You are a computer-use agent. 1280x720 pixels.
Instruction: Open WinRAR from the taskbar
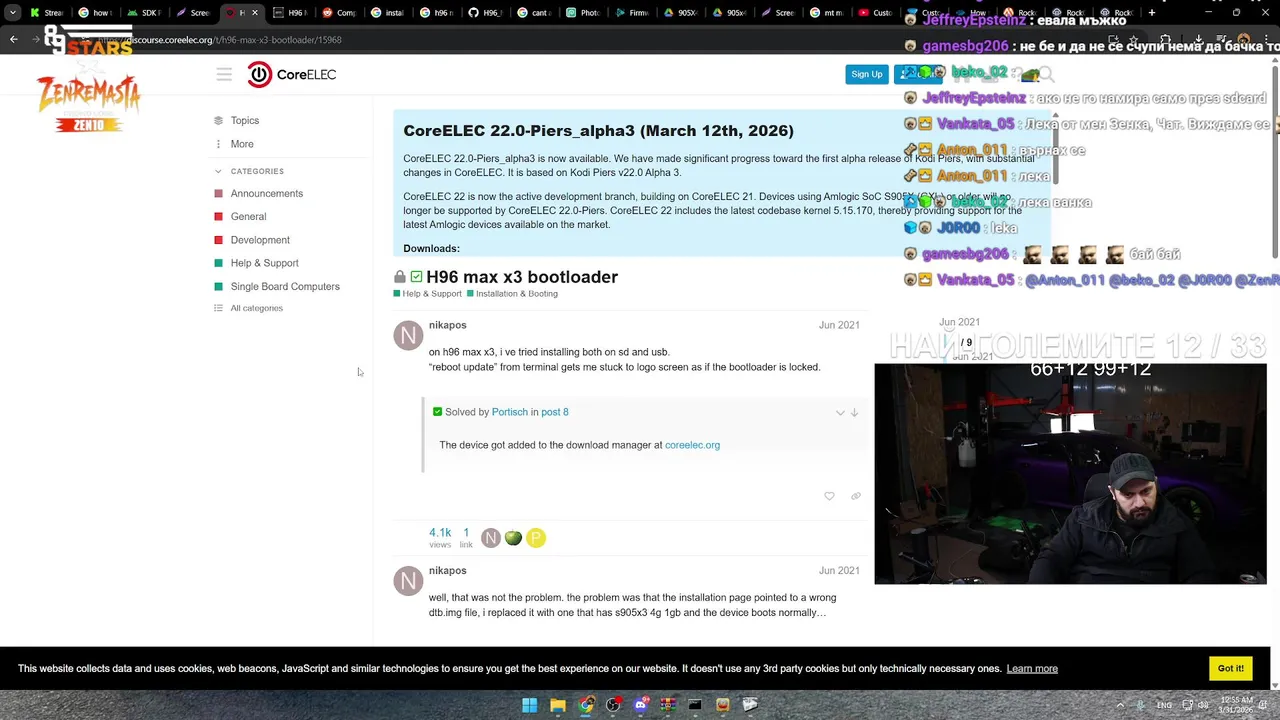pyautogui.click(x=668, y=705)
